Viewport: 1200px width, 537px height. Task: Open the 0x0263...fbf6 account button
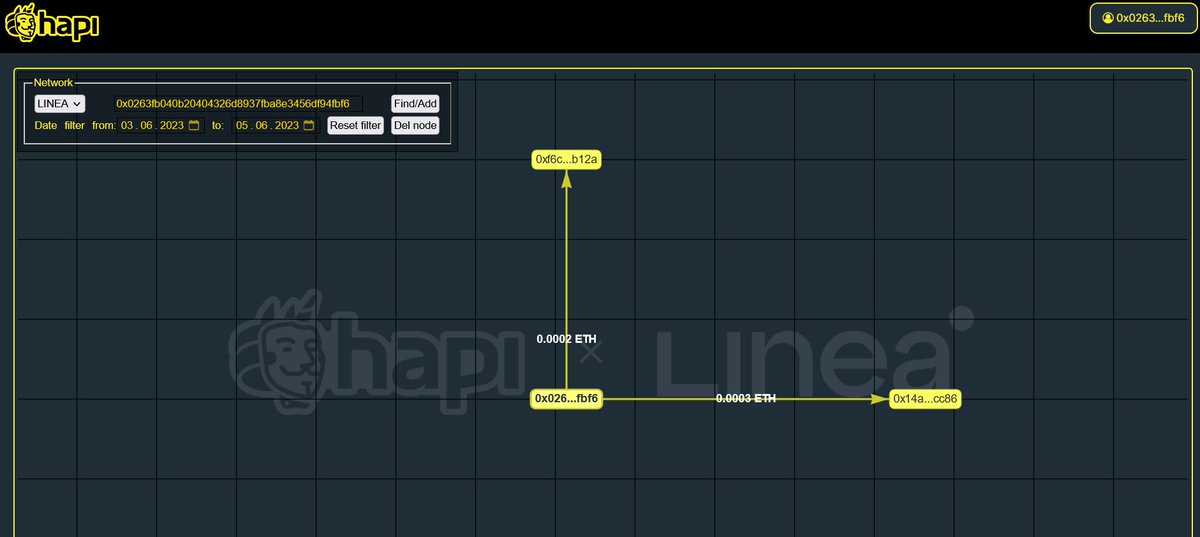[x=1142, y=18]
